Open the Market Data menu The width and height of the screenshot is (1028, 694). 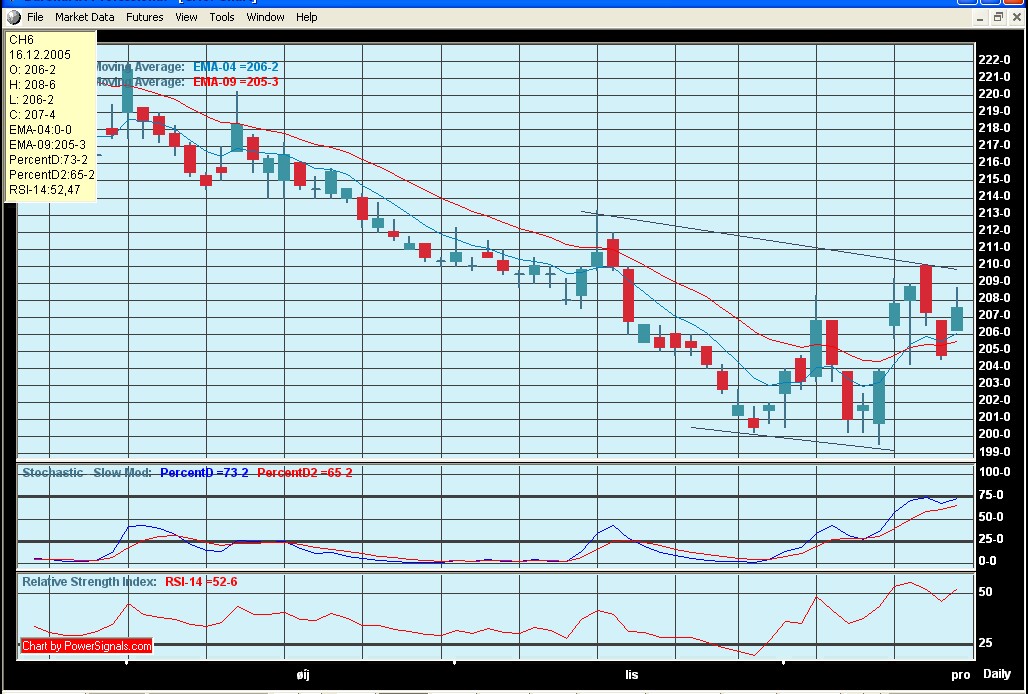(85, 17)
